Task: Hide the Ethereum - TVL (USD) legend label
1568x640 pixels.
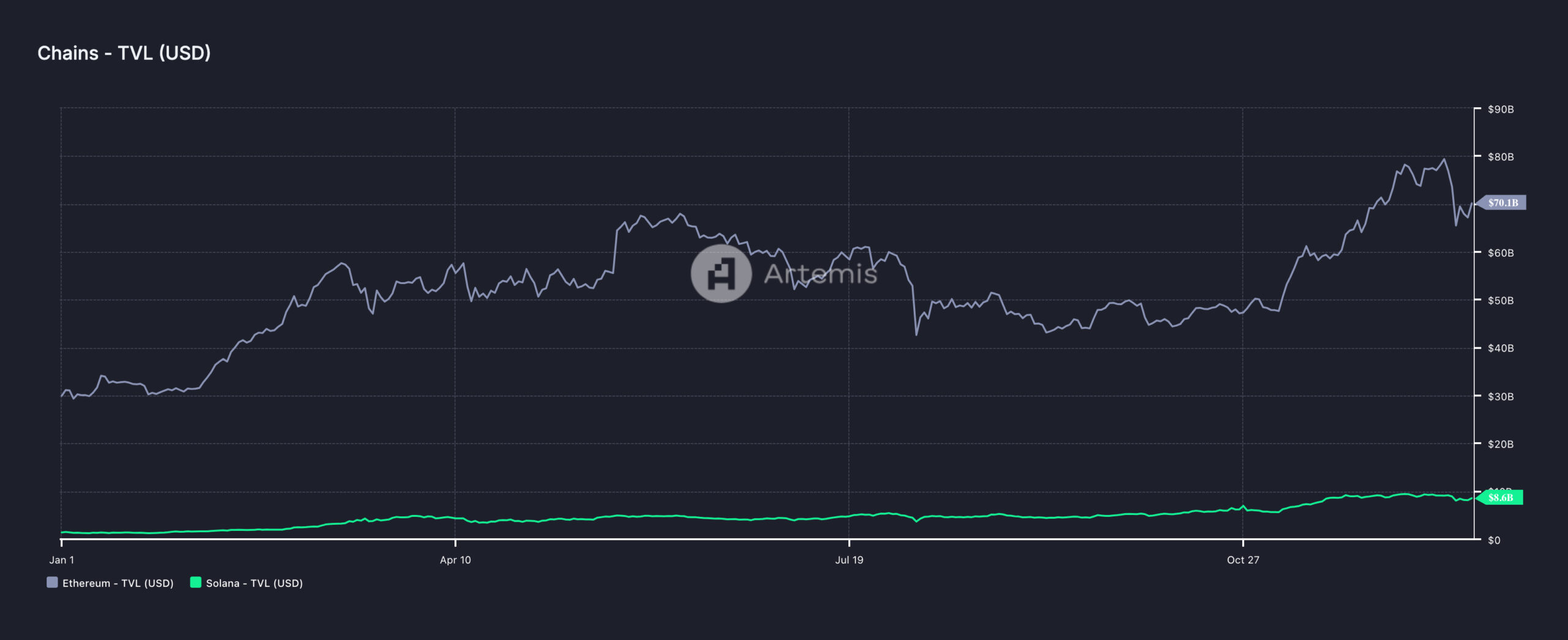Action: 118,583
